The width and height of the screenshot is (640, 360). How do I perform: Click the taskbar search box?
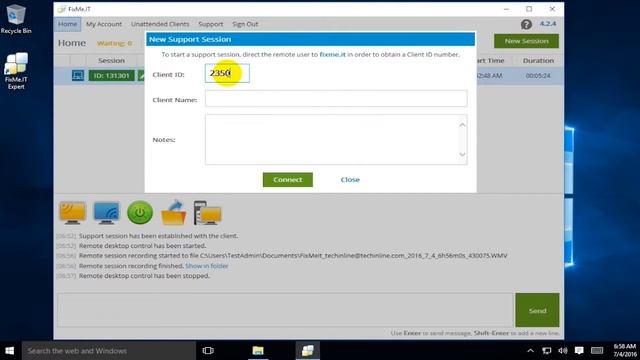[x=109, y=351]
